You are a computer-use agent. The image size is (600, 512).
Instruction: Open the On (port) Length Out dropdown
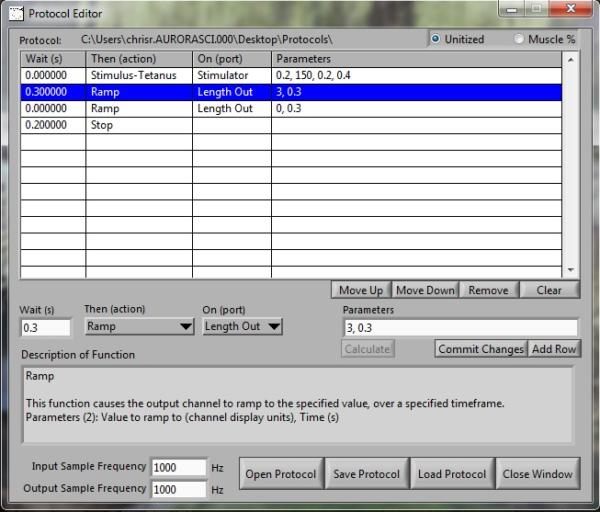pos(243,327)
